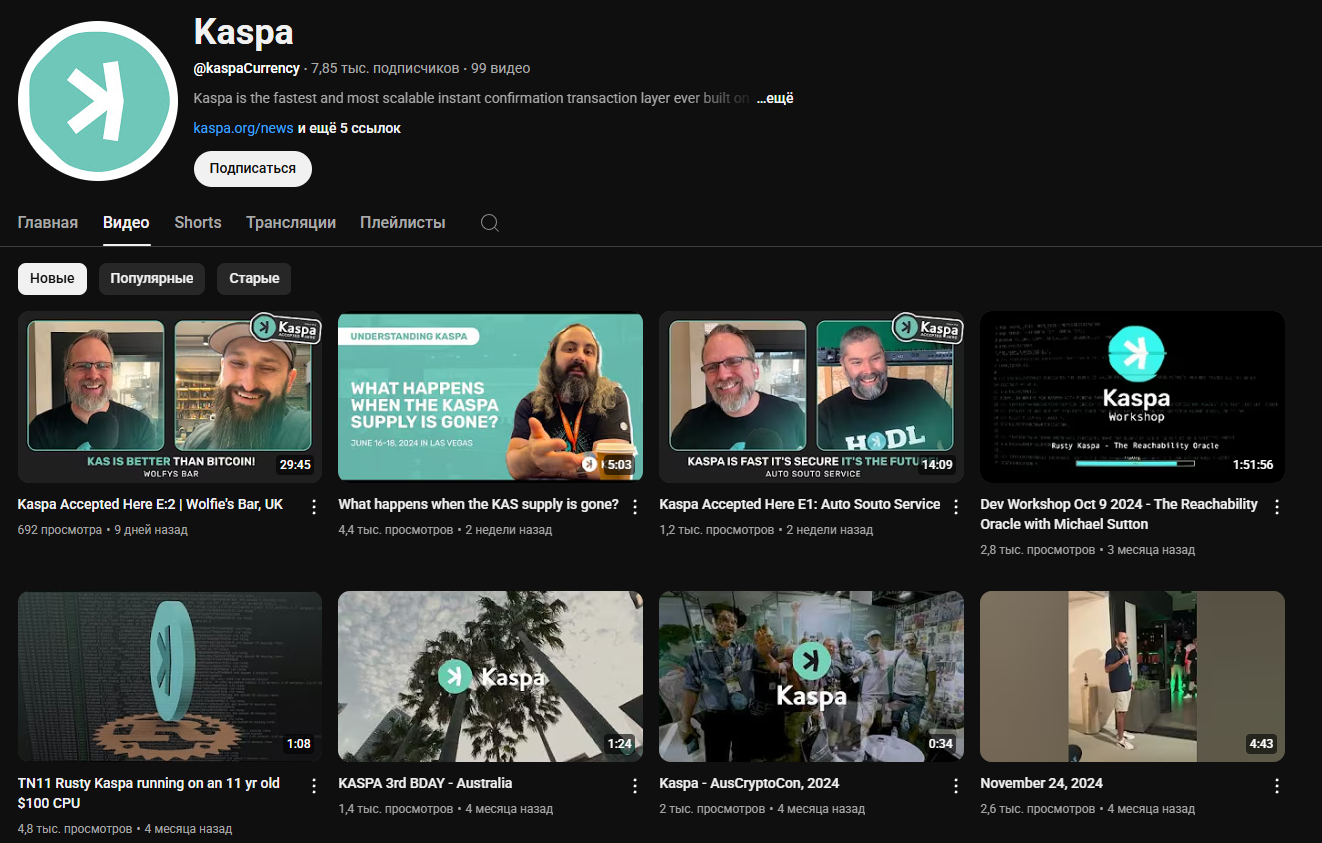The height and width of the screenshot is (843, 1322).
Task: Play the palm trees KASPA 3rd BDAY thumbnail
Action: [x=491, y=676]
